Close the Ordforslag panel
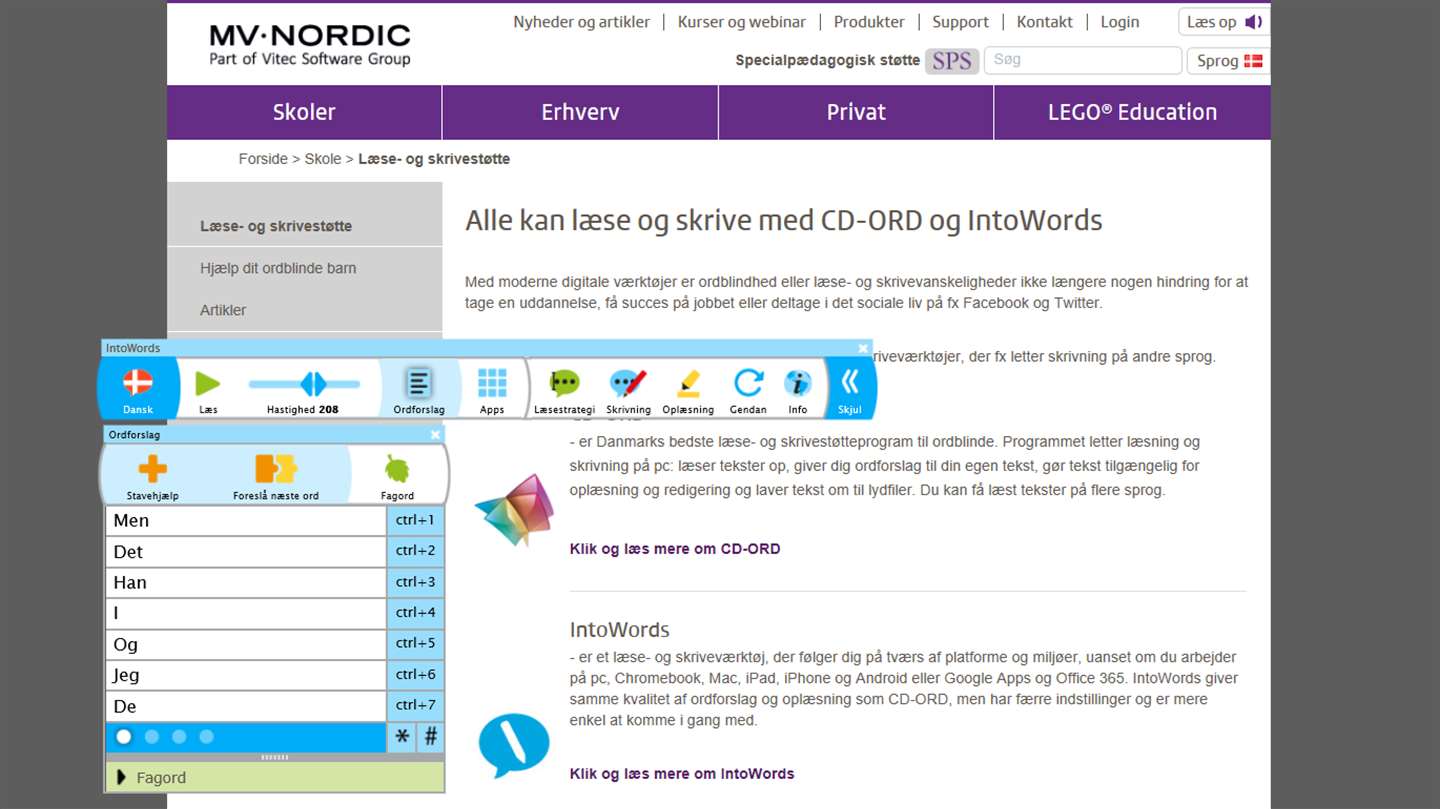 pyautogui.click(x=435, y=435)
